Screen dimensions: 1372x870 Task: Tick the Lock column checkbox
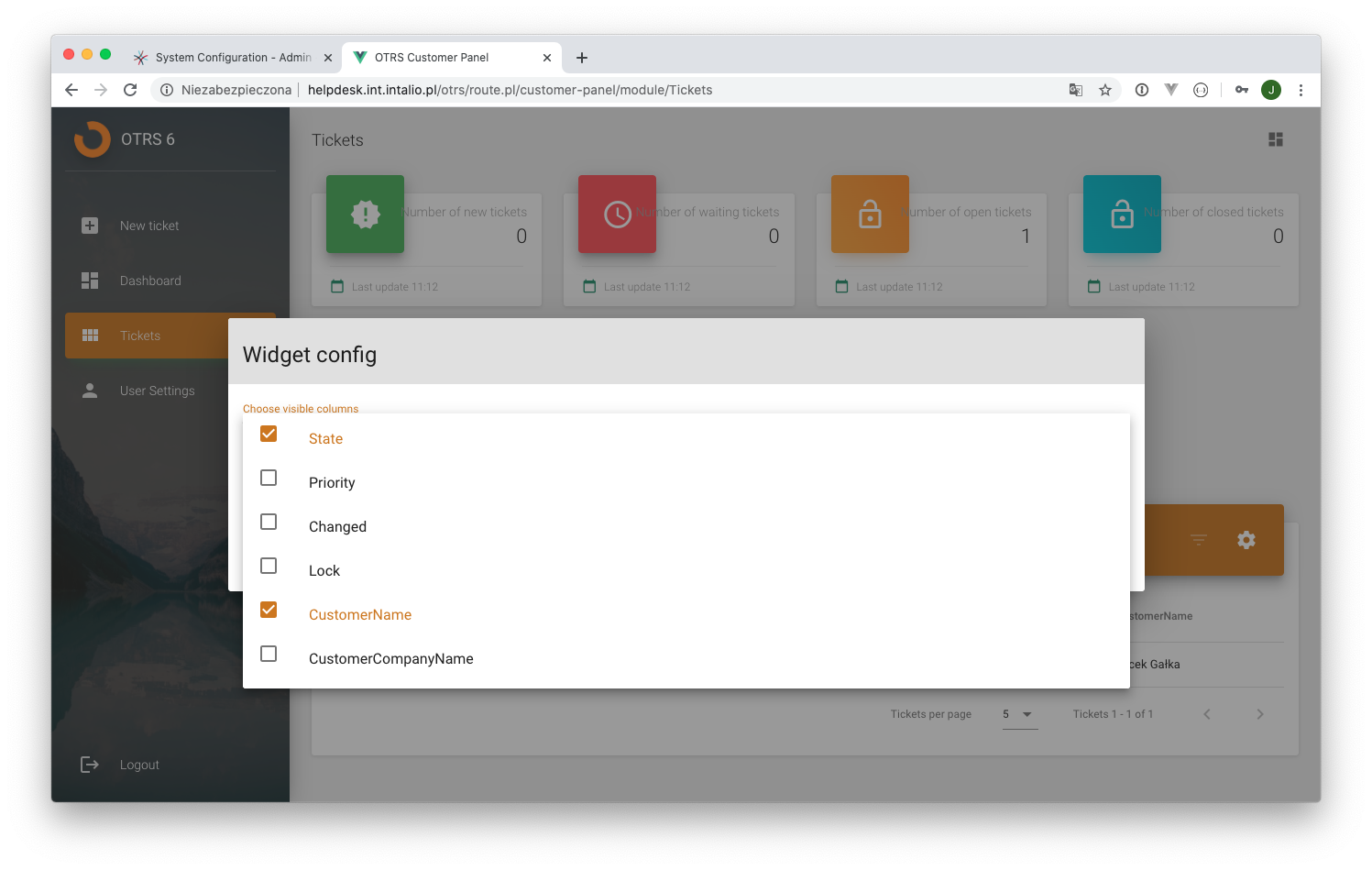(269, 566)
